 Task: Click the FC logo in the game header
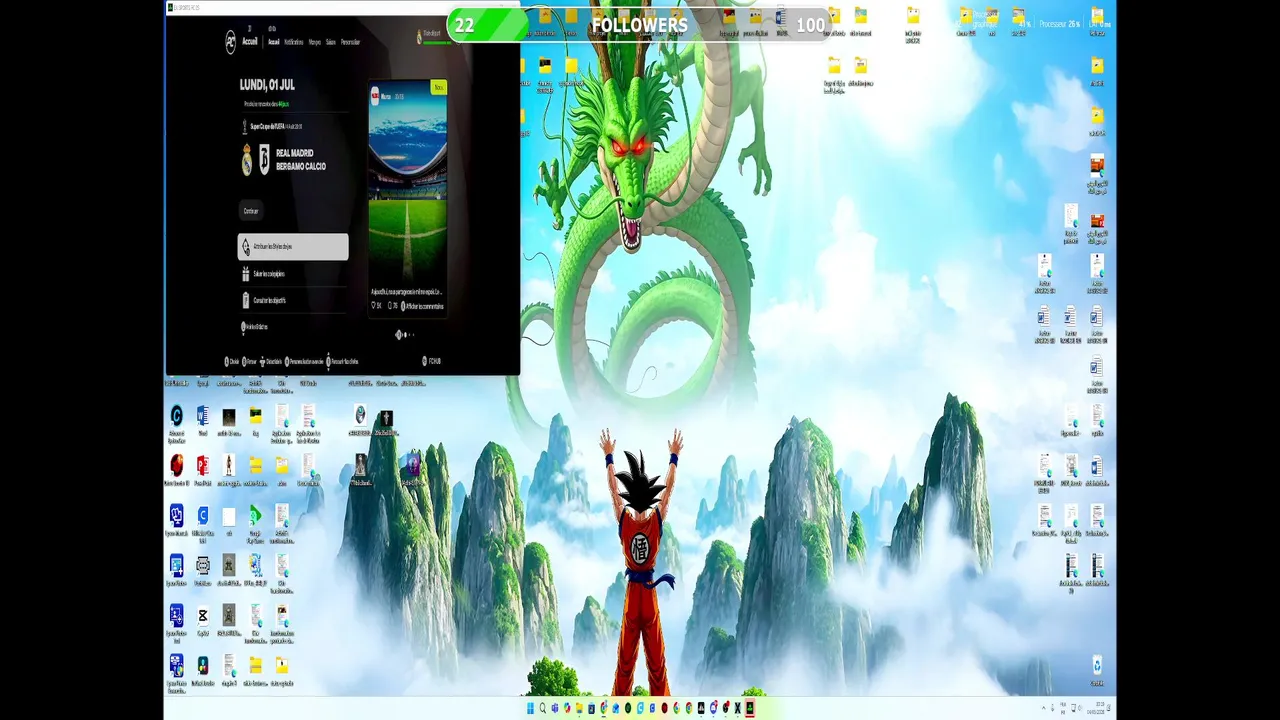click(x=231, y=42)
